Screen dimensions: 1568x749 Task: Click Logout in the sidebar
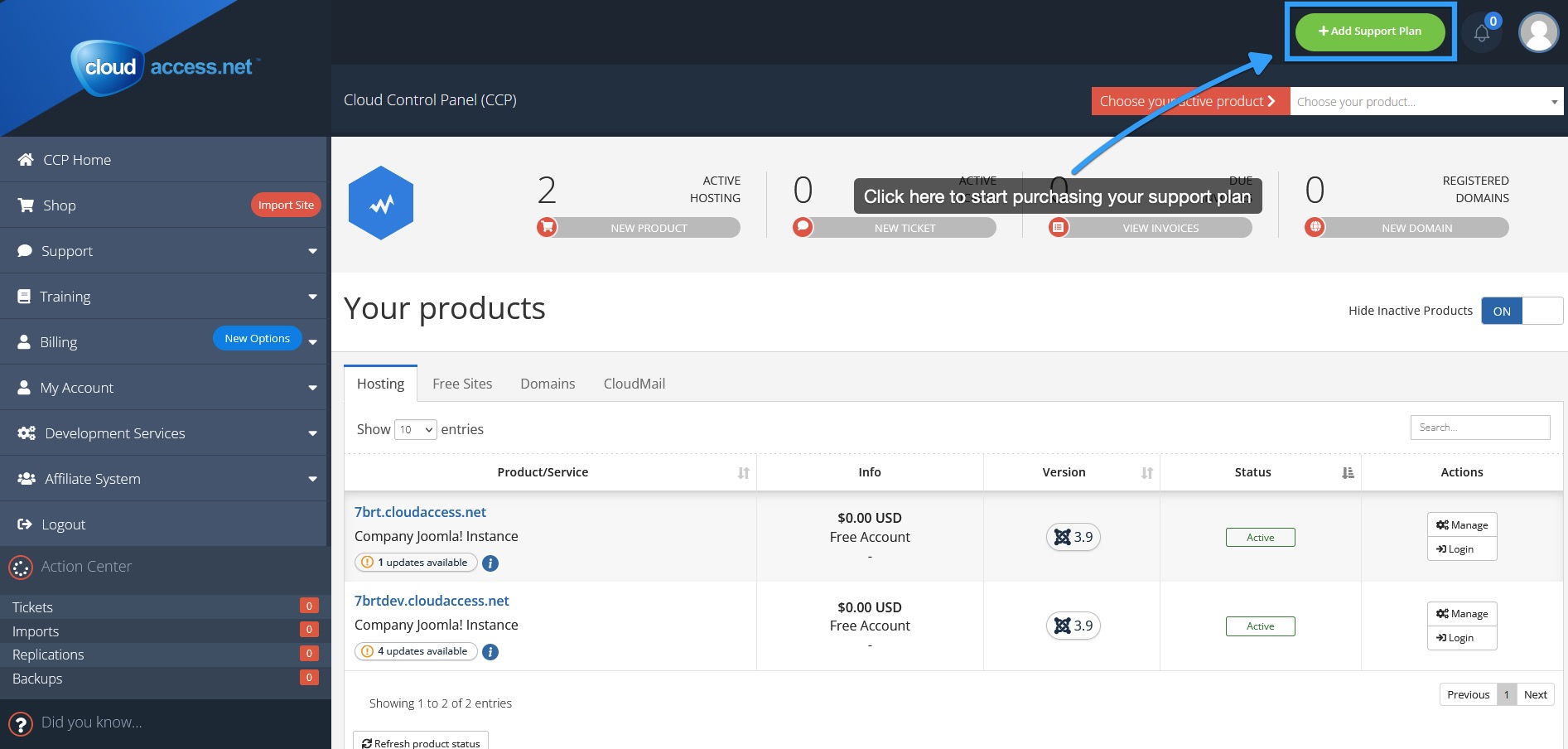click(163, 524)
